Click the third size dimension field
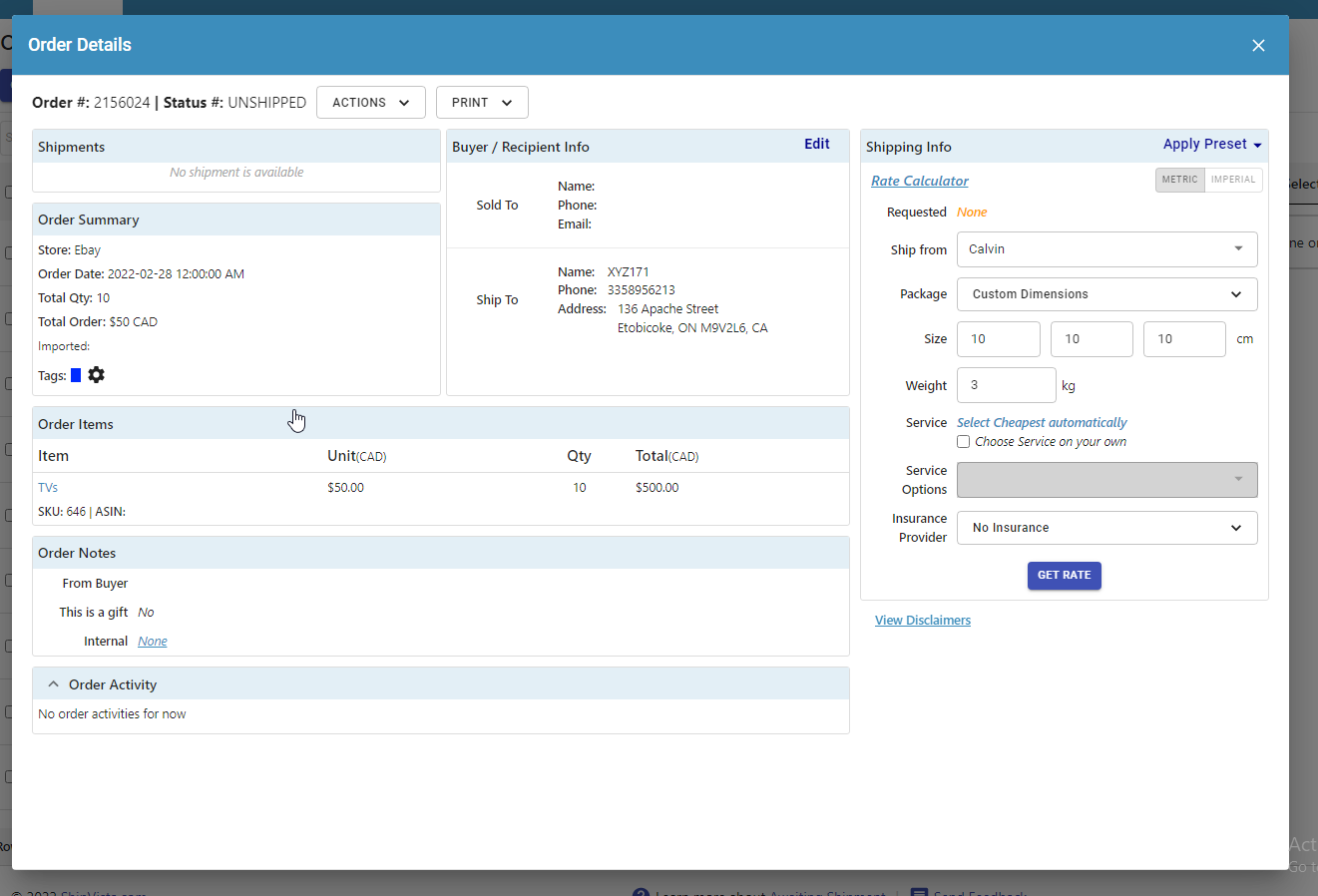 click(x=1184, y=339)
